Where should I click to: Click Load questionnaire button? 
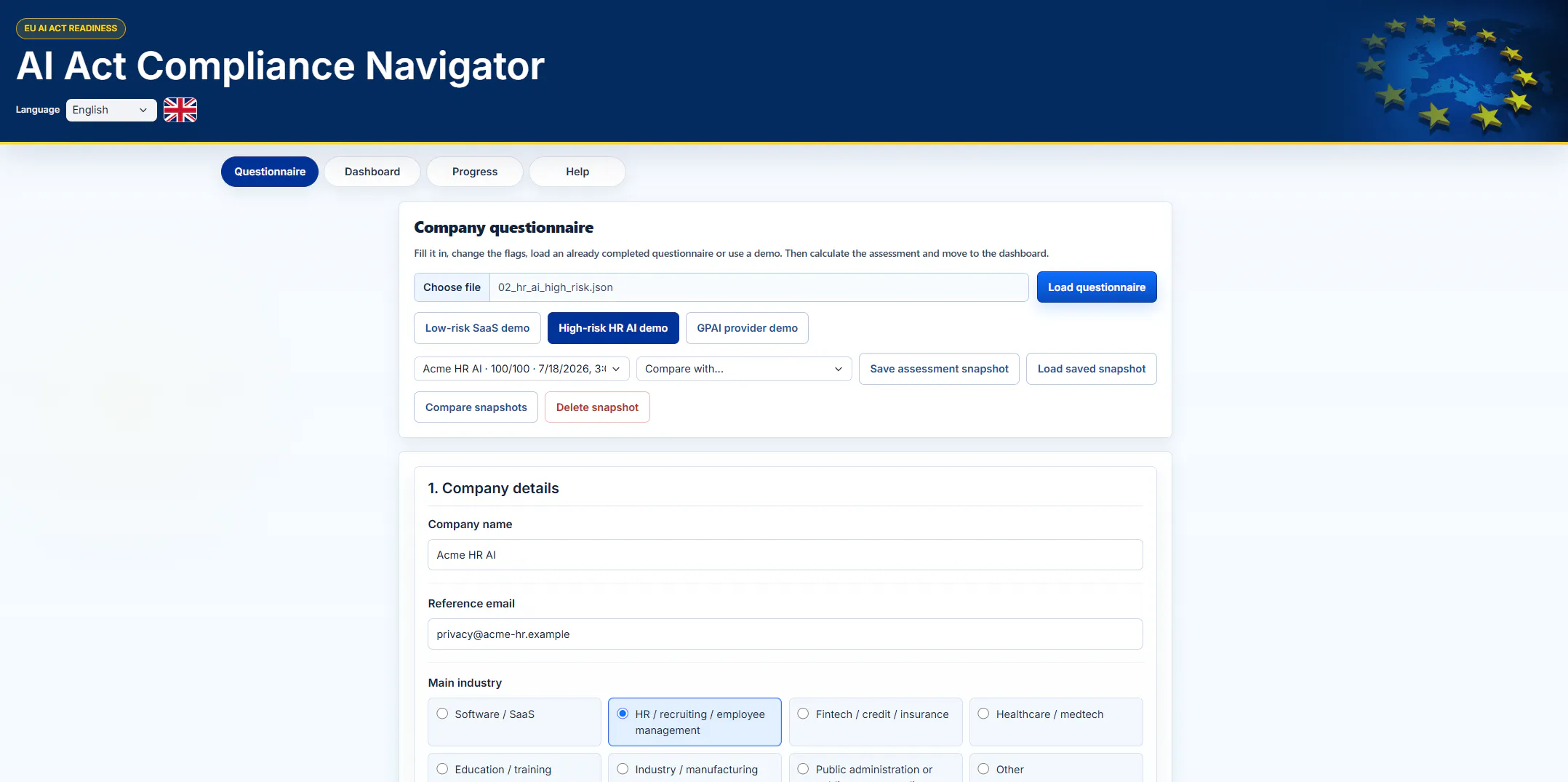[1097, 287]
